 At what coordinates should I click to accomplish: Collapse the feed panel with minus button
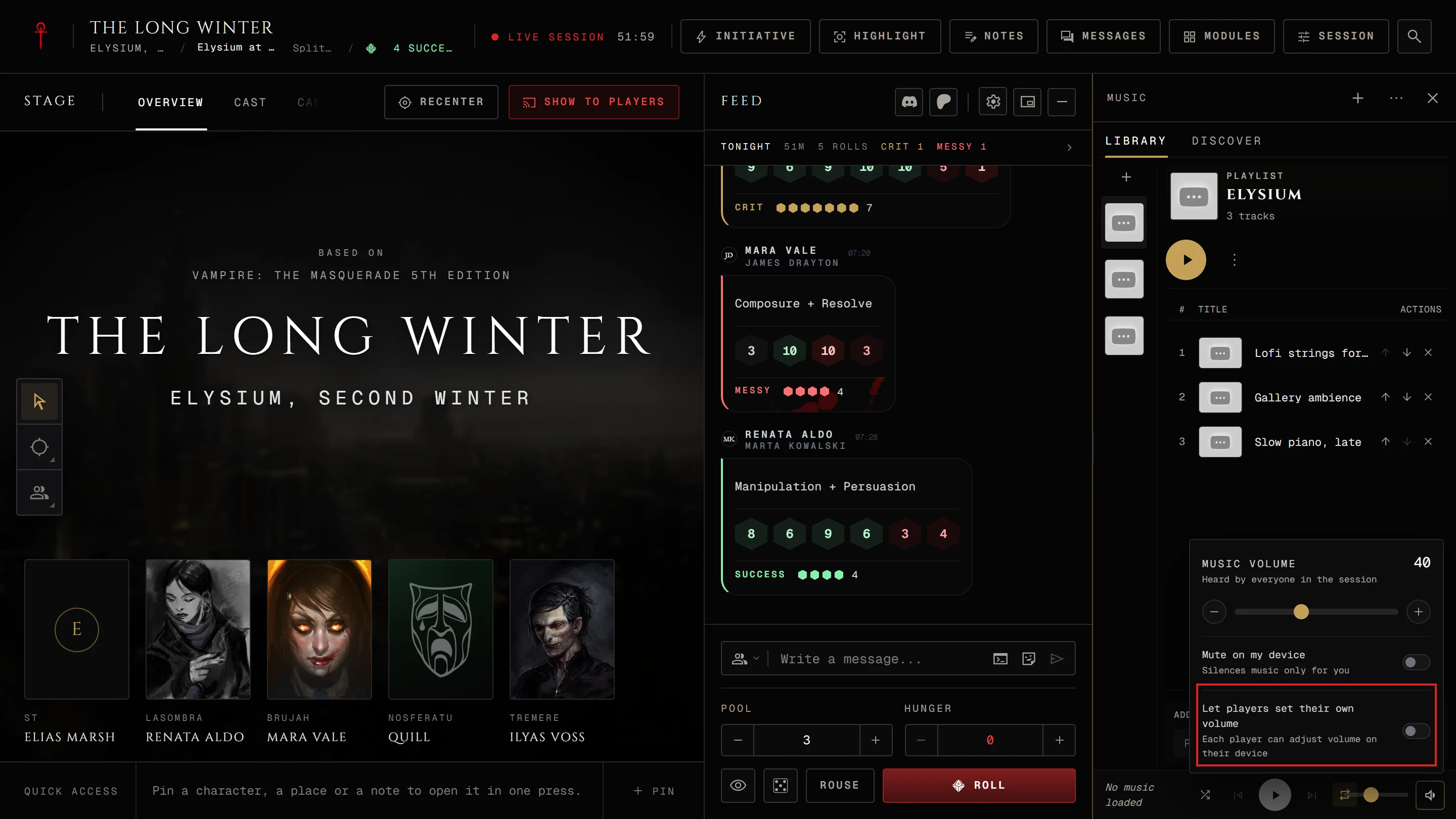(1062, 102)
